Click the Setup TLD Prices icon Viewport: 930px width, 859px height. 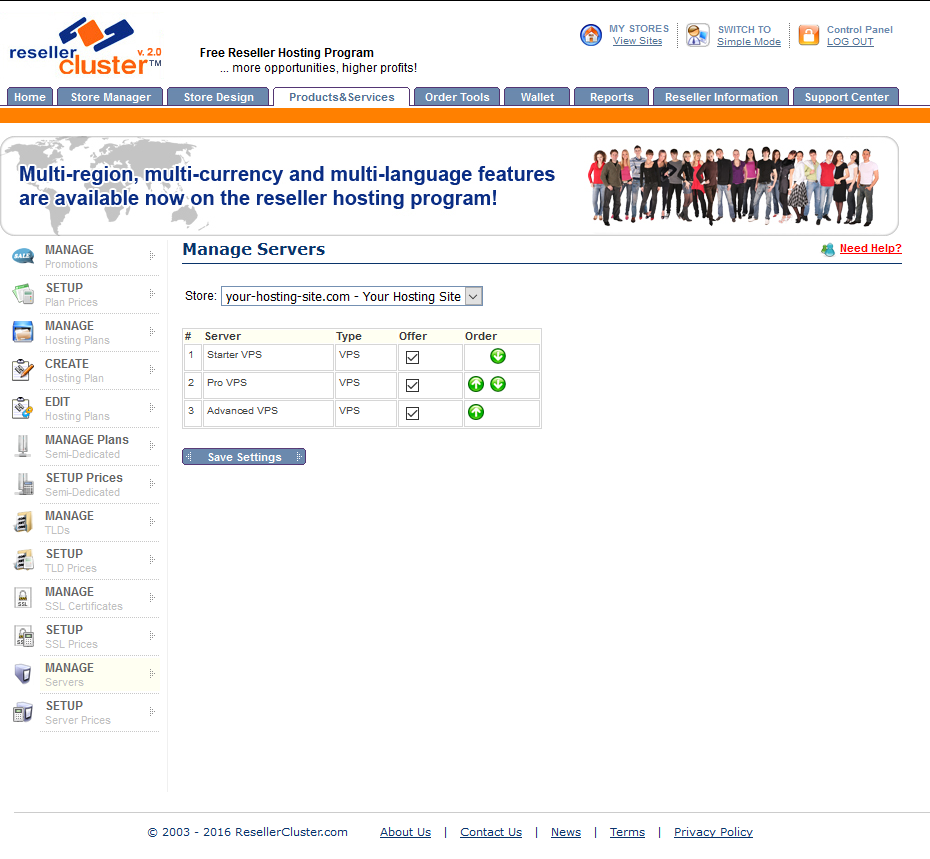[24, 559]
